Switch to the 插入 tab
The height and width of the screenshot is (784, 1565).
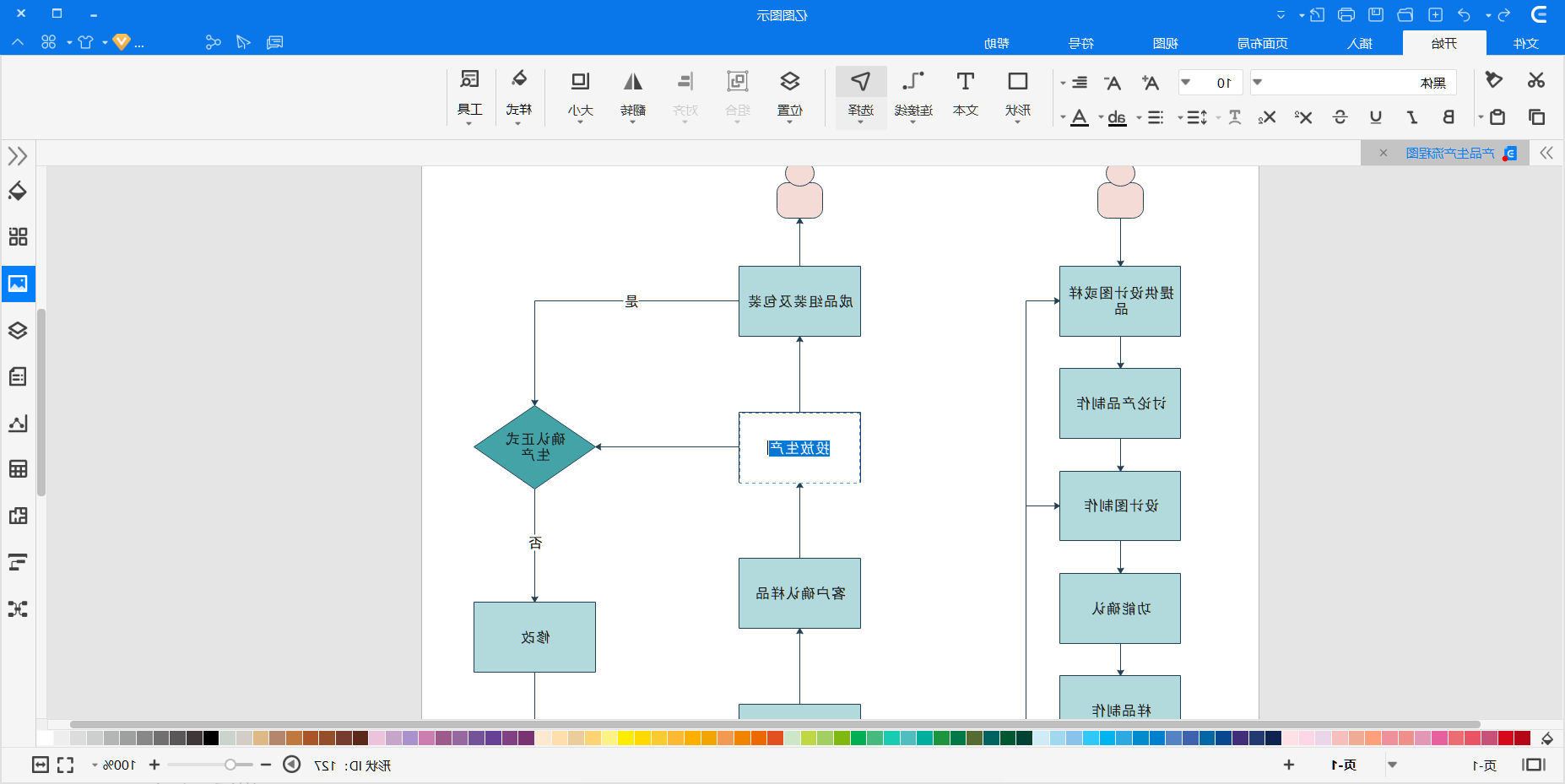[1360, 43]
